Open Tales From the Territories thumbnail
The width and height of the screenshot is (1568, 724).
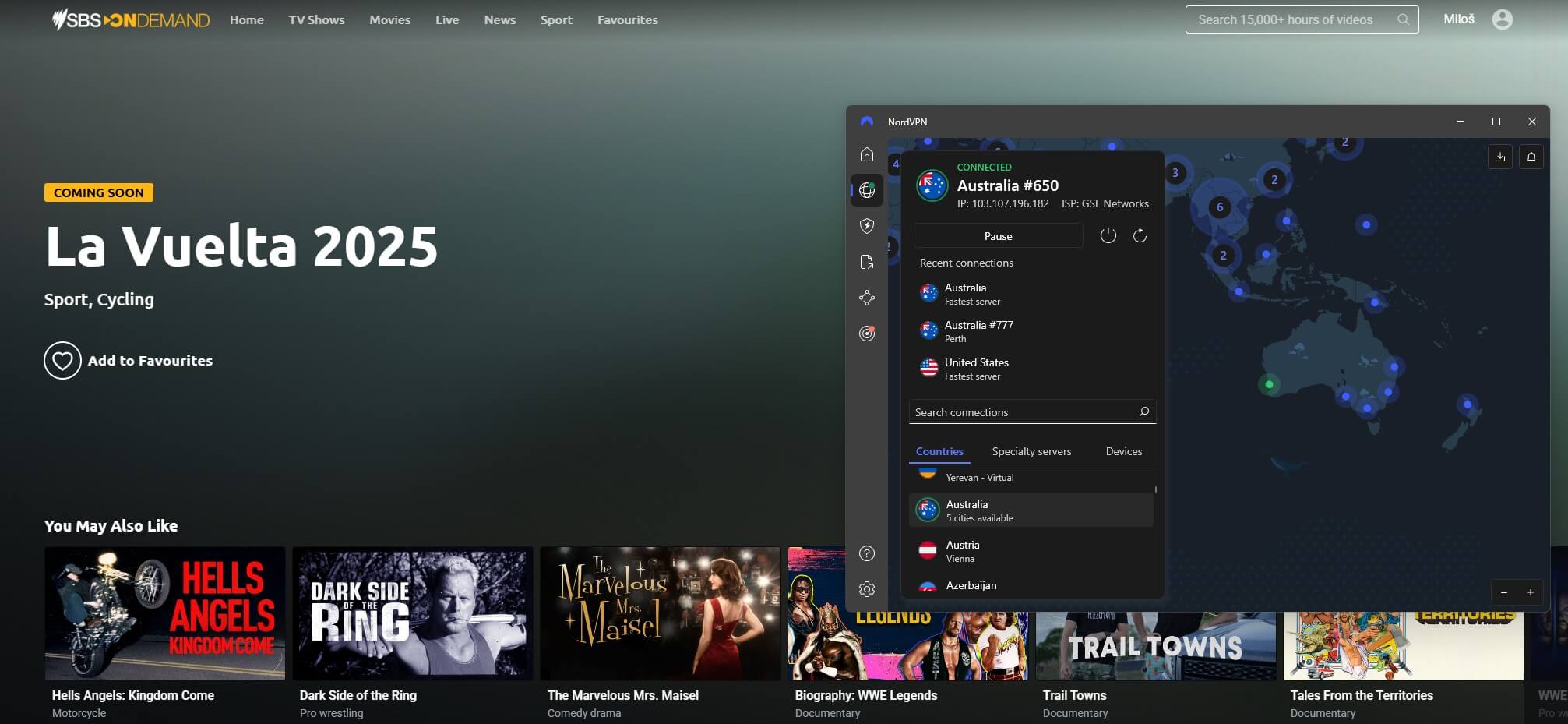coord(1403,646)
